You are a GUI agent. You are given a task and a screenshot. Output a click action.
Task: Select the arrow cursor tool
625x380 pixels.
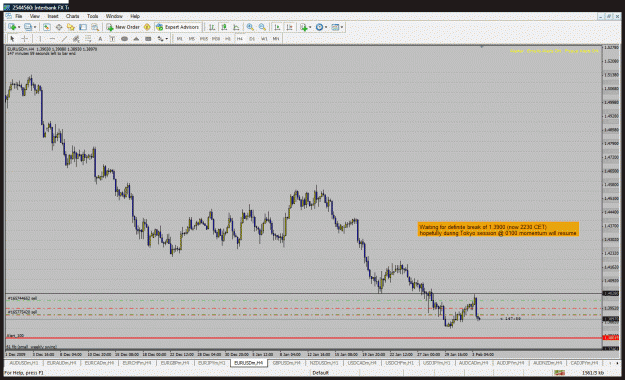12,39
